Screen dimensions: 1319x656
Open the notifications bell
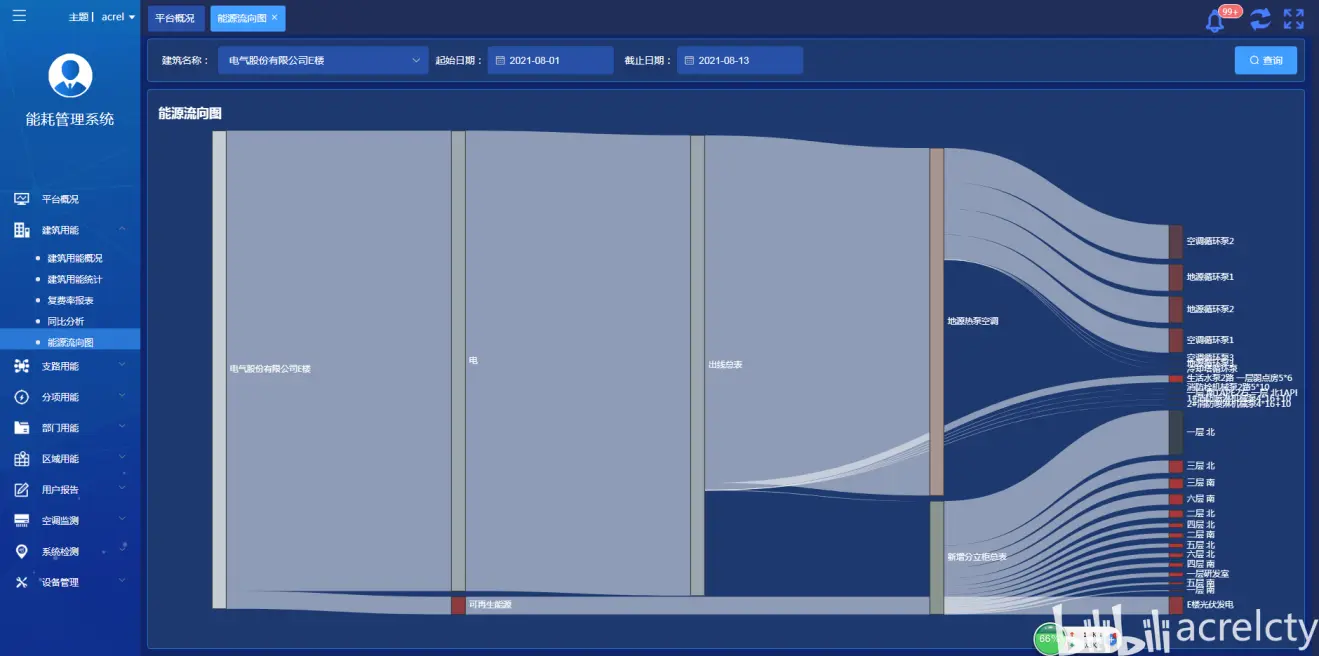1215,20
